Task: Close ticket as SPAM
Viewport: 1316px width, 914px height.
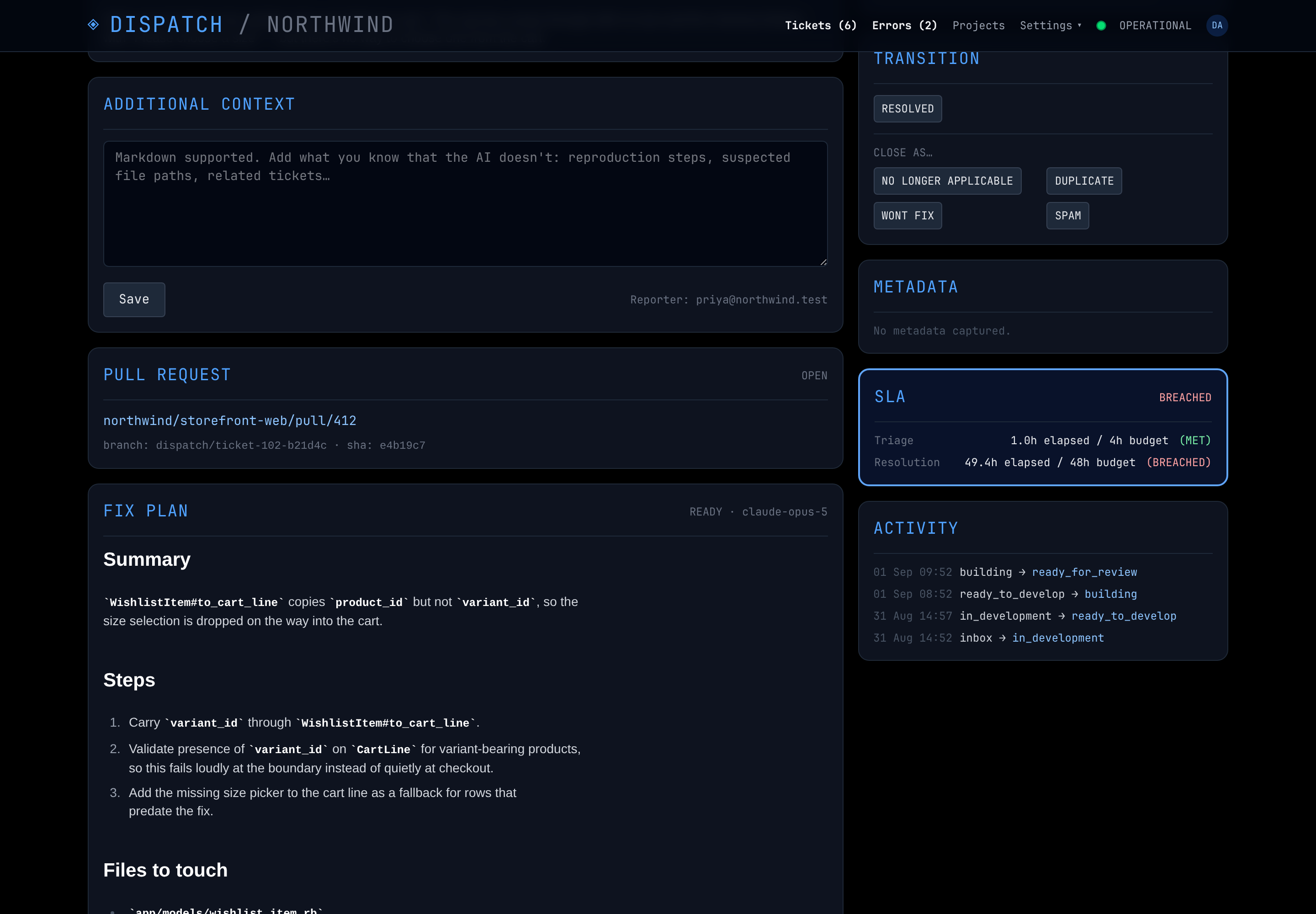Action: [x=1067, y=216]
